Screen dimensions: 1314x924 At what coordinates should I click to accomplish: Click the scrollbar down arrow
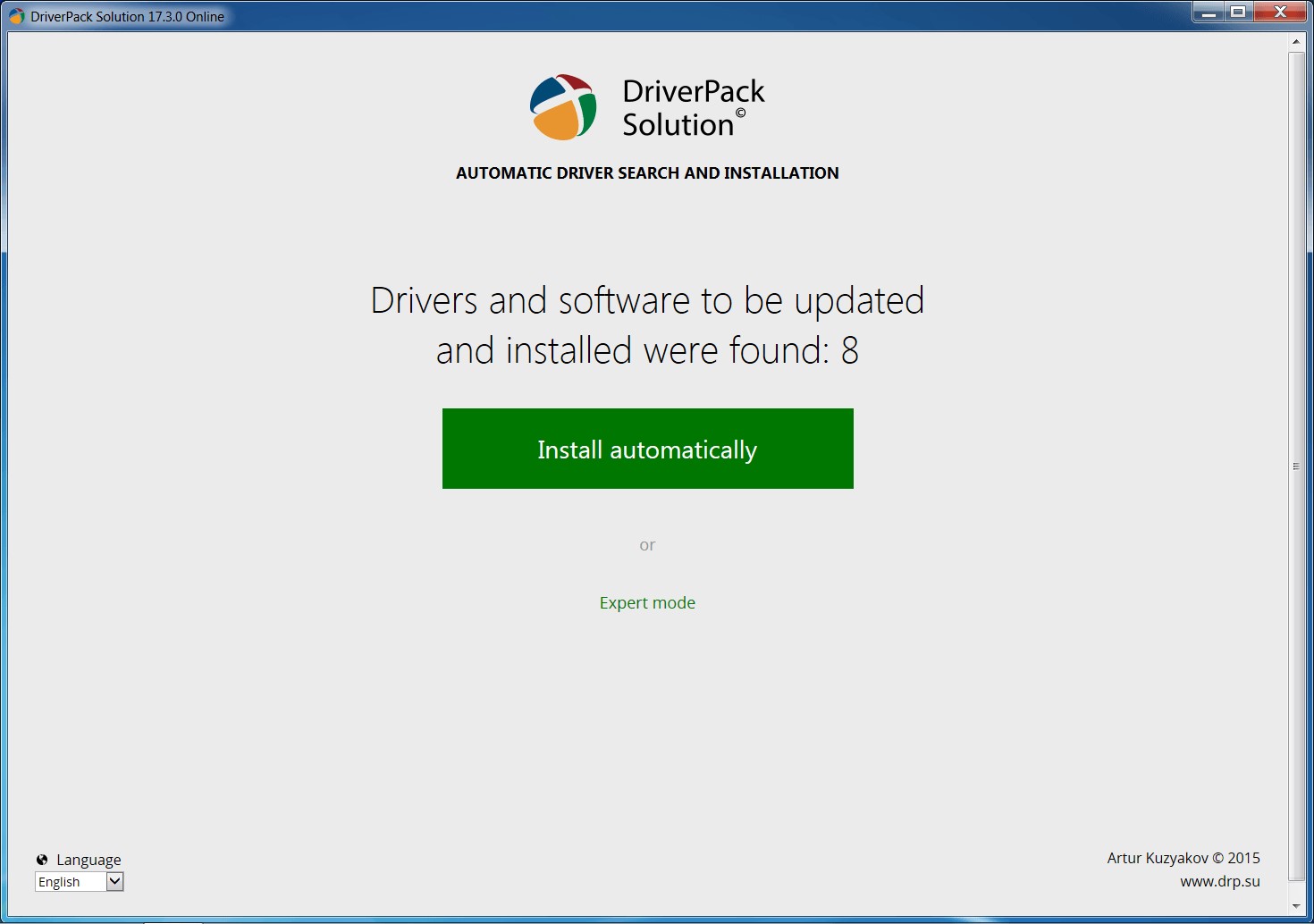[x=1297, y=903]
